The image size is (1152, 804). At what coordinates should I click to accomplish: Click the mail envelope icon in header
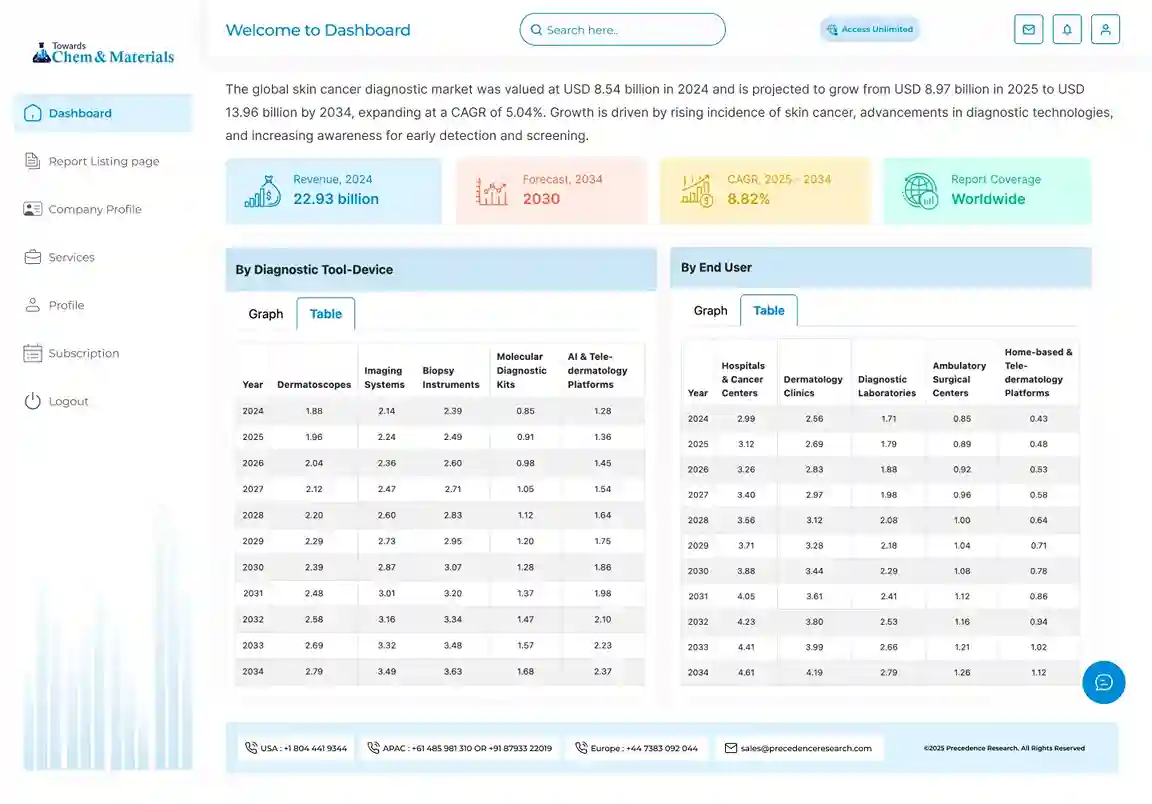click(1028, 30)
